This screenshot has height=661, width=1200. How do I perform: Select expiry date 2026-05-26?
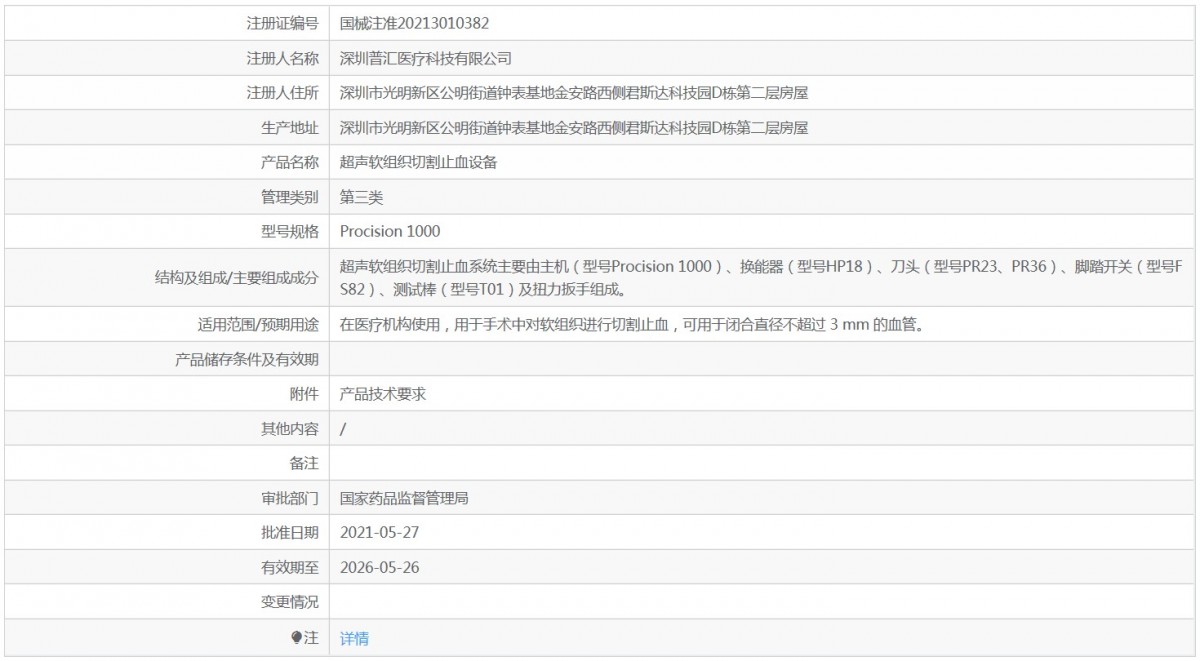click(379, 567)
